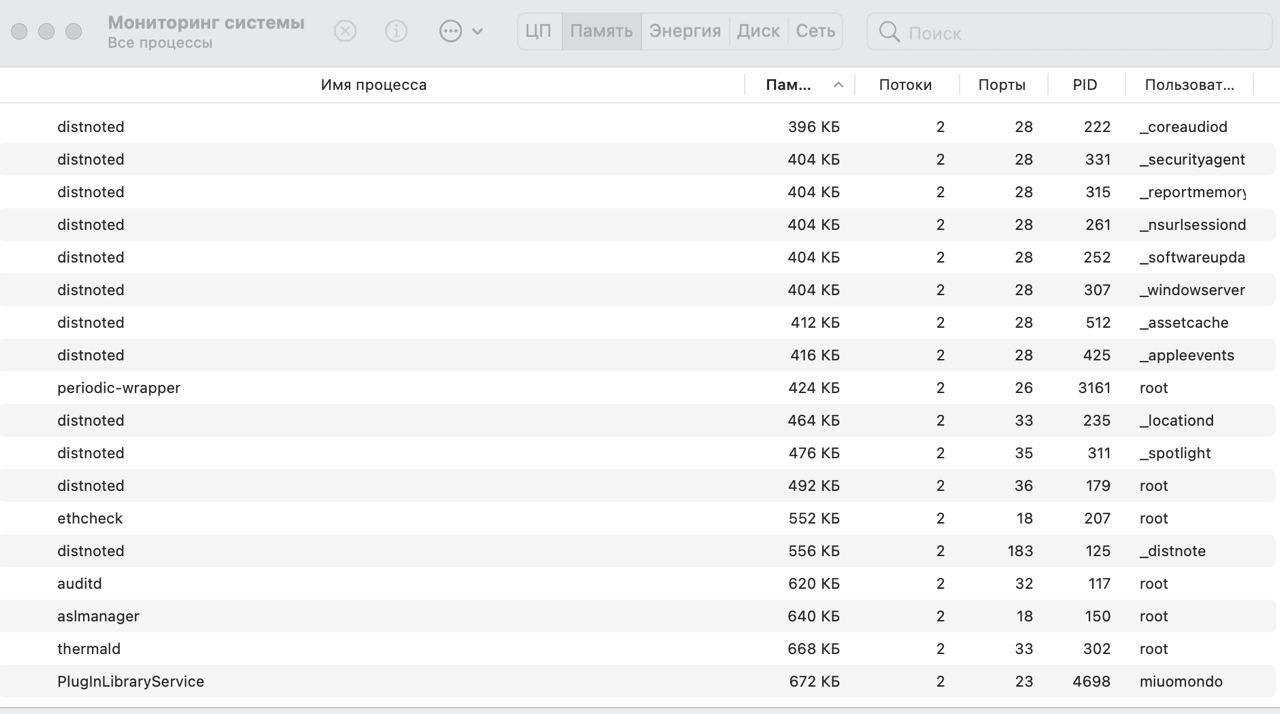Open process info with the (i) icon
This screenshot has width=1280, height=714.
coord(396,31)
